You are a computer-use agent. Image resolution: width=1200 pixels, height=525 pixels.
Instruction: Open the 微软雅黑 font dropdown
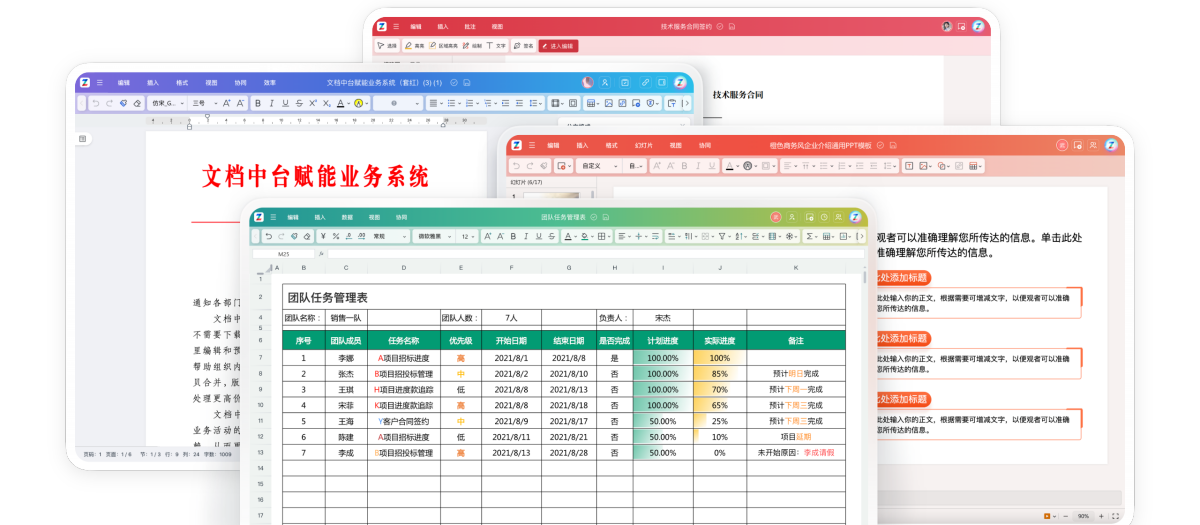click(x=433, y=237)
